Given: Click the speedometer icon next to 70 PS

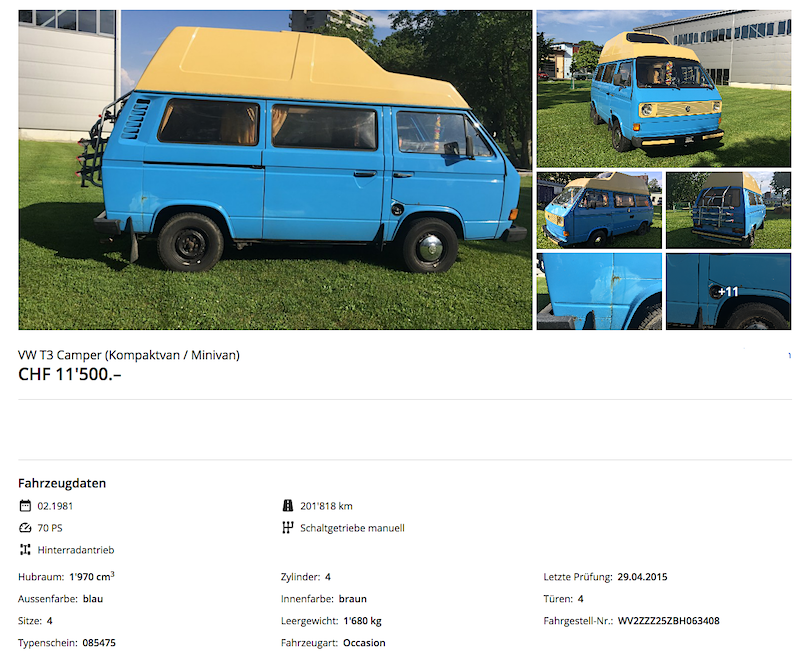Looking at the screenshot, I should click(x=25, y=528).
